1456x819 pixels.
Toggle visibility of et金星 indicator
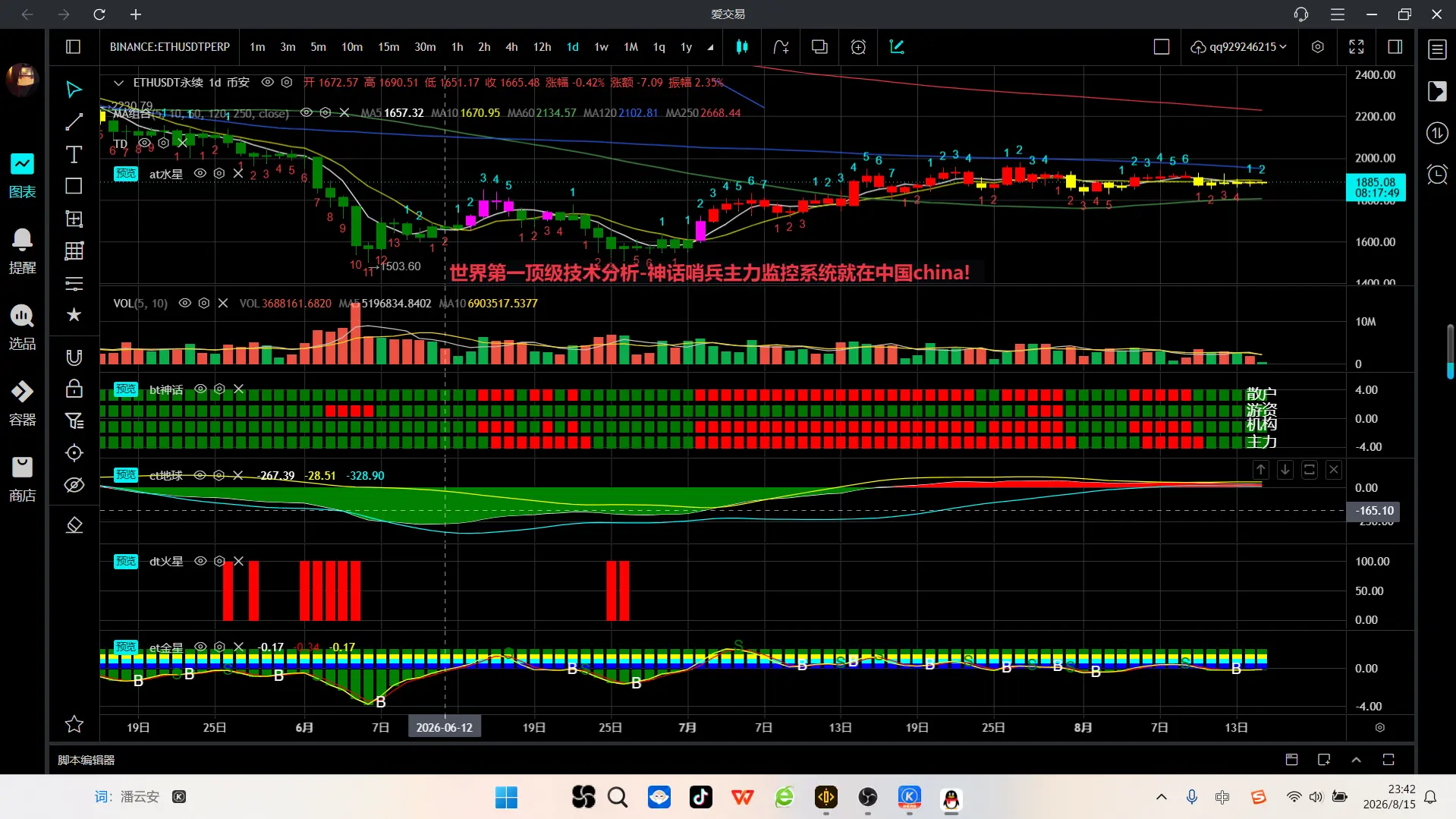200,647
